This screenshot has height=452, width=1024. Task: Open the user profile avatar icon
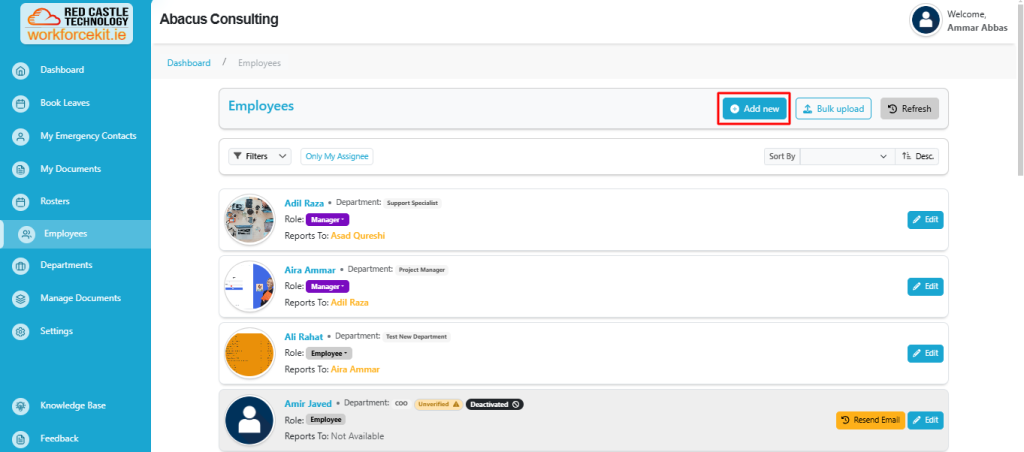926,20
